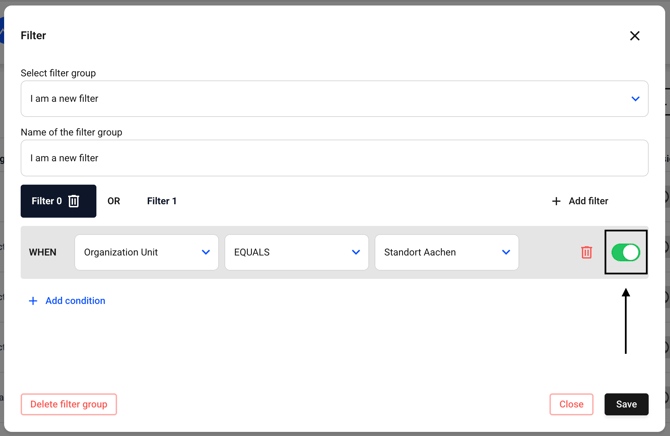Click the chevron arrow in Organization Unit field
This screenshot has width=670, height=436.
coord(206,253)
